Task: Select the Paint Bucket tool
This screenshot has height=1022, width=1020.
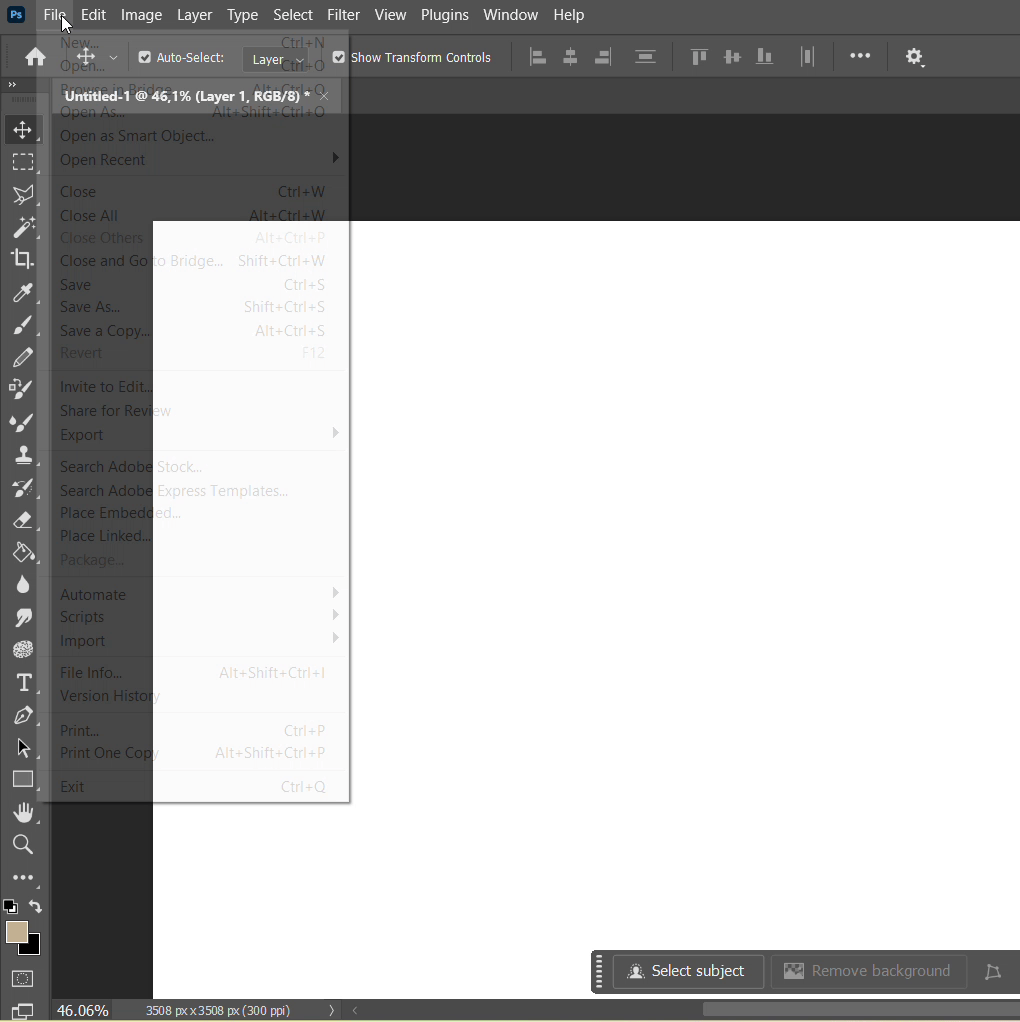Action: pyautogui.click(x=23, y=553)
